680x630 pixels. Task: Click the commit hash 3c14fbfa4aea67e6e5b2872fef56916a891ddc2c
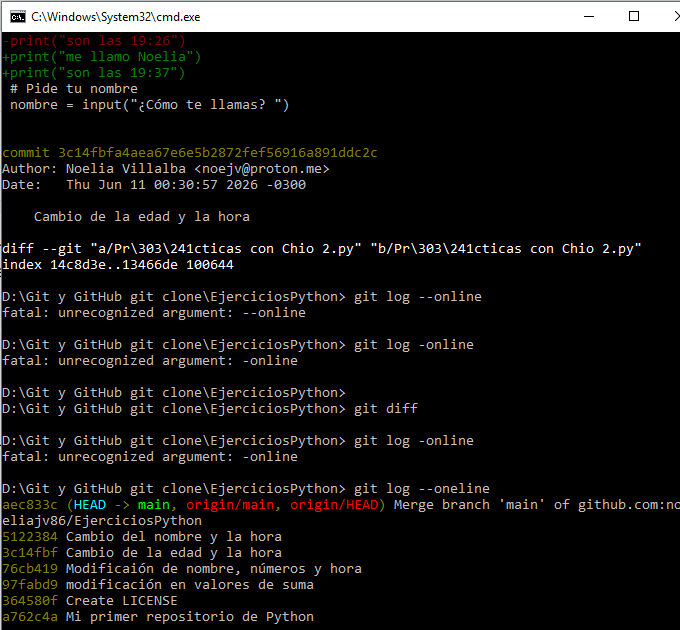[x=218, y=153]
